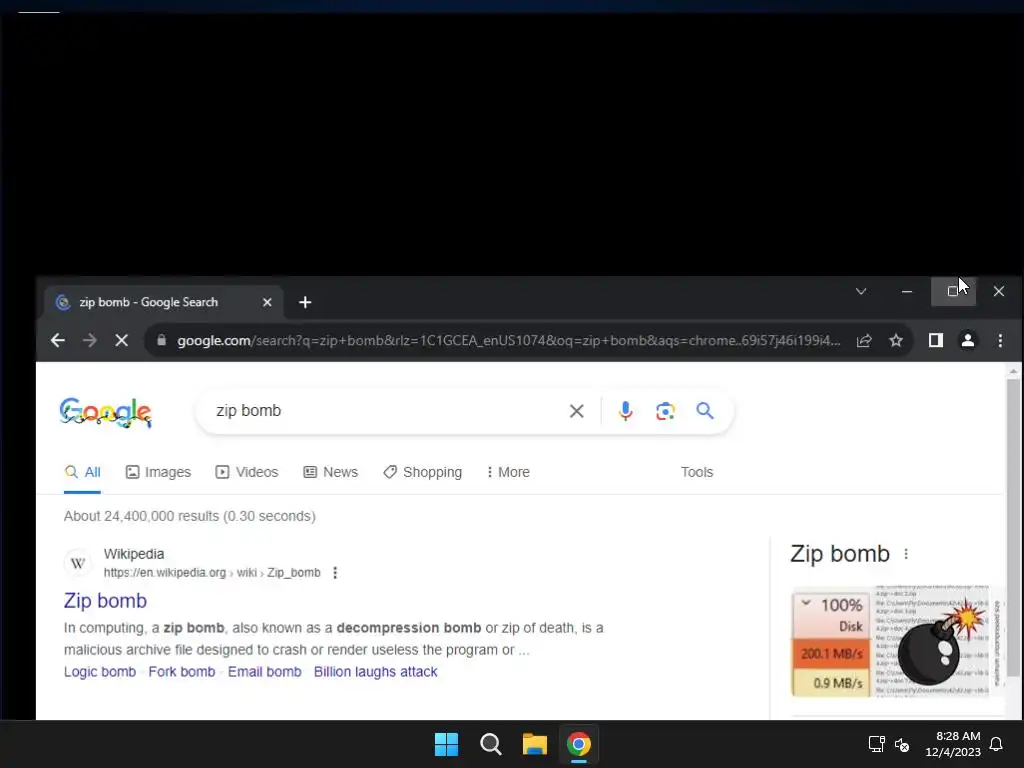1024x768 pixels.
Task: Click the forward navigation arrow
Action: (89, 340)
